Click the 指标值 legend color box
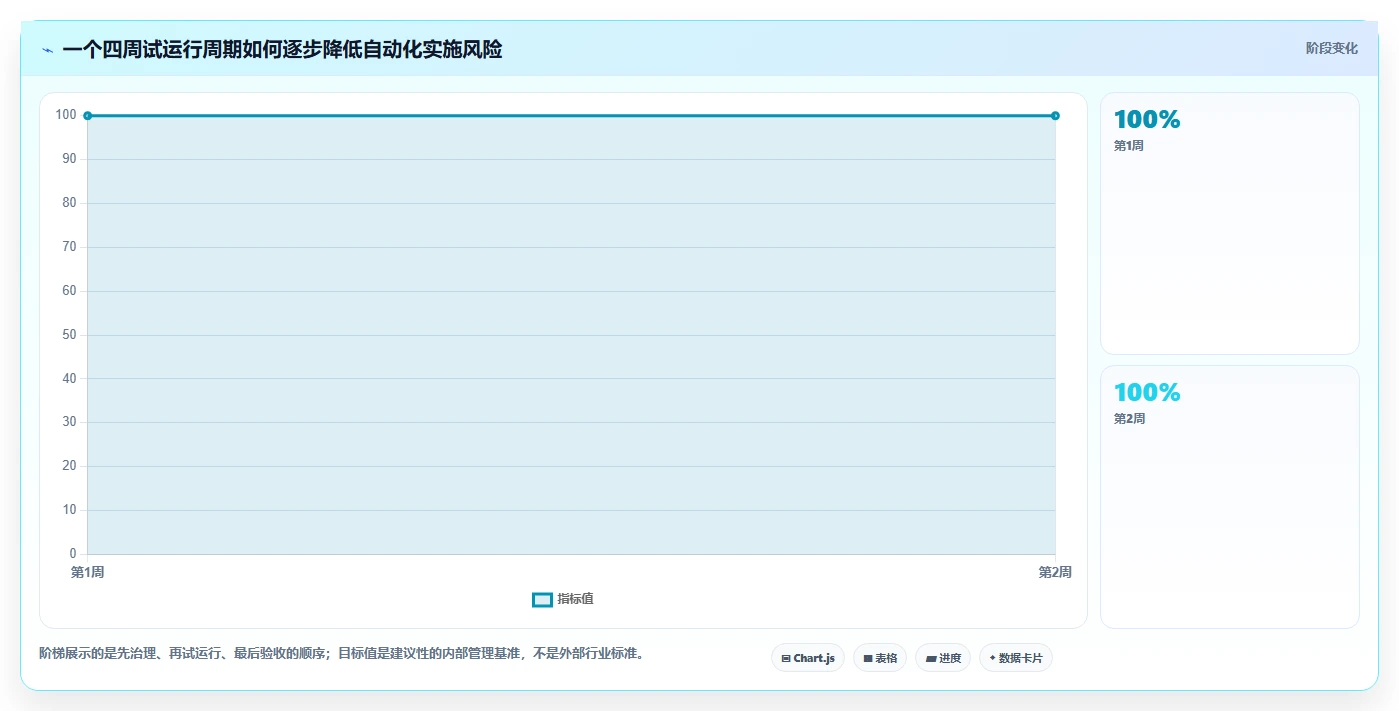This screenshot has width=1399, height=711. click(542, 599)
